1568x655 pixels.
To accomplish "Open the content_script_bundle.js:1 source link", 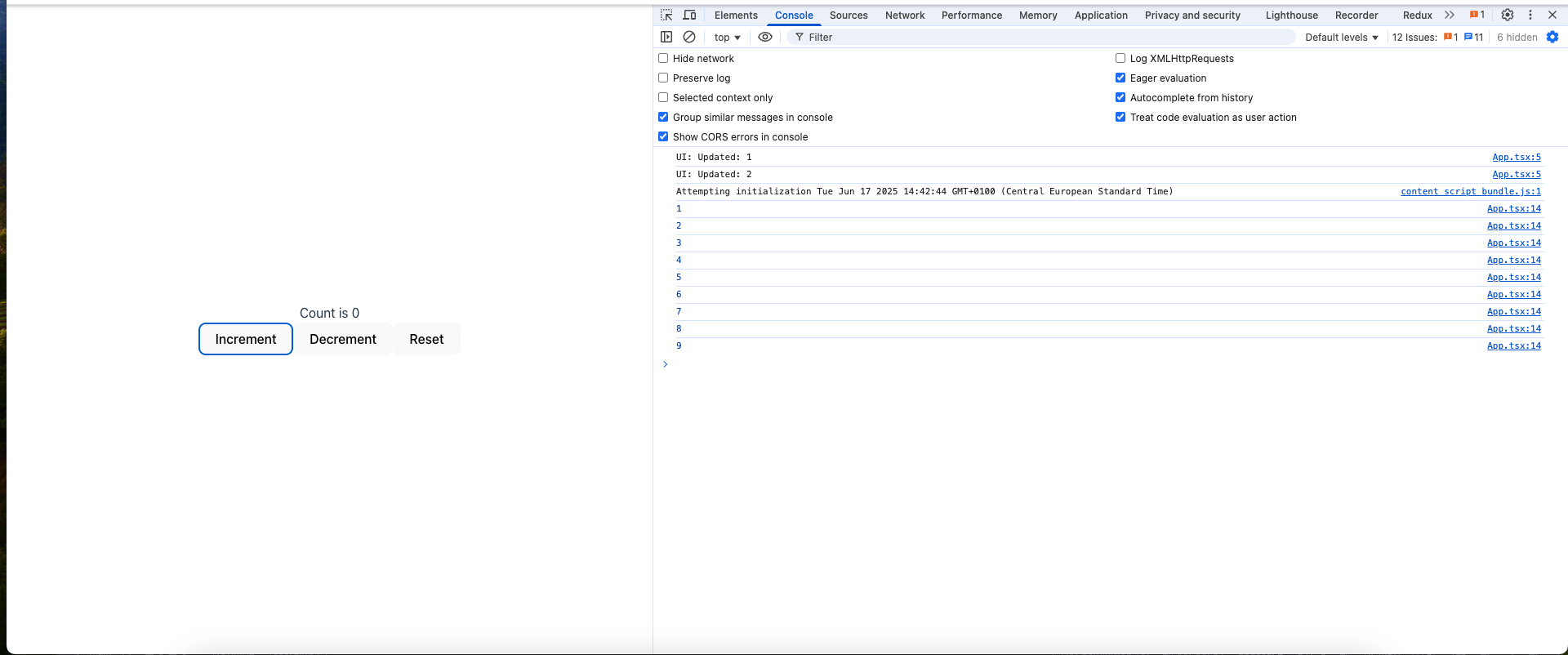I will (1470, 191).
